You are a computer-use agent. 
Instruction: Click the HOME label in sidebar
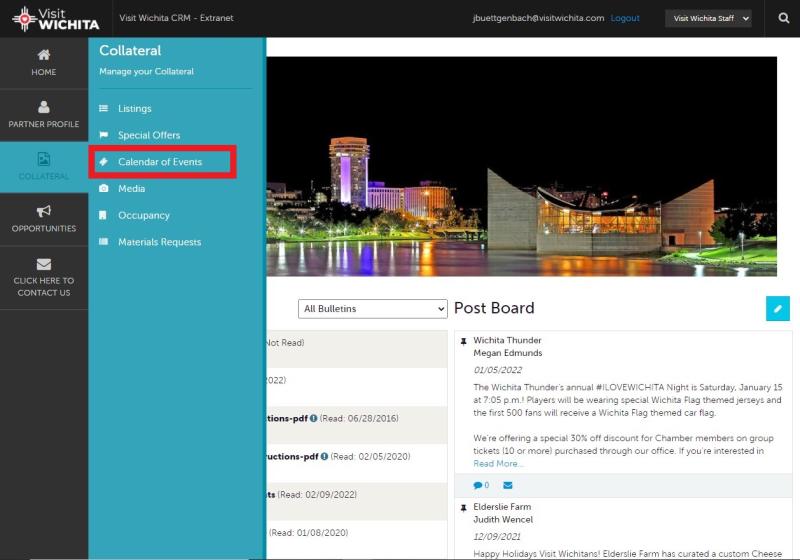pyautogui.click(x=44, y=72)
